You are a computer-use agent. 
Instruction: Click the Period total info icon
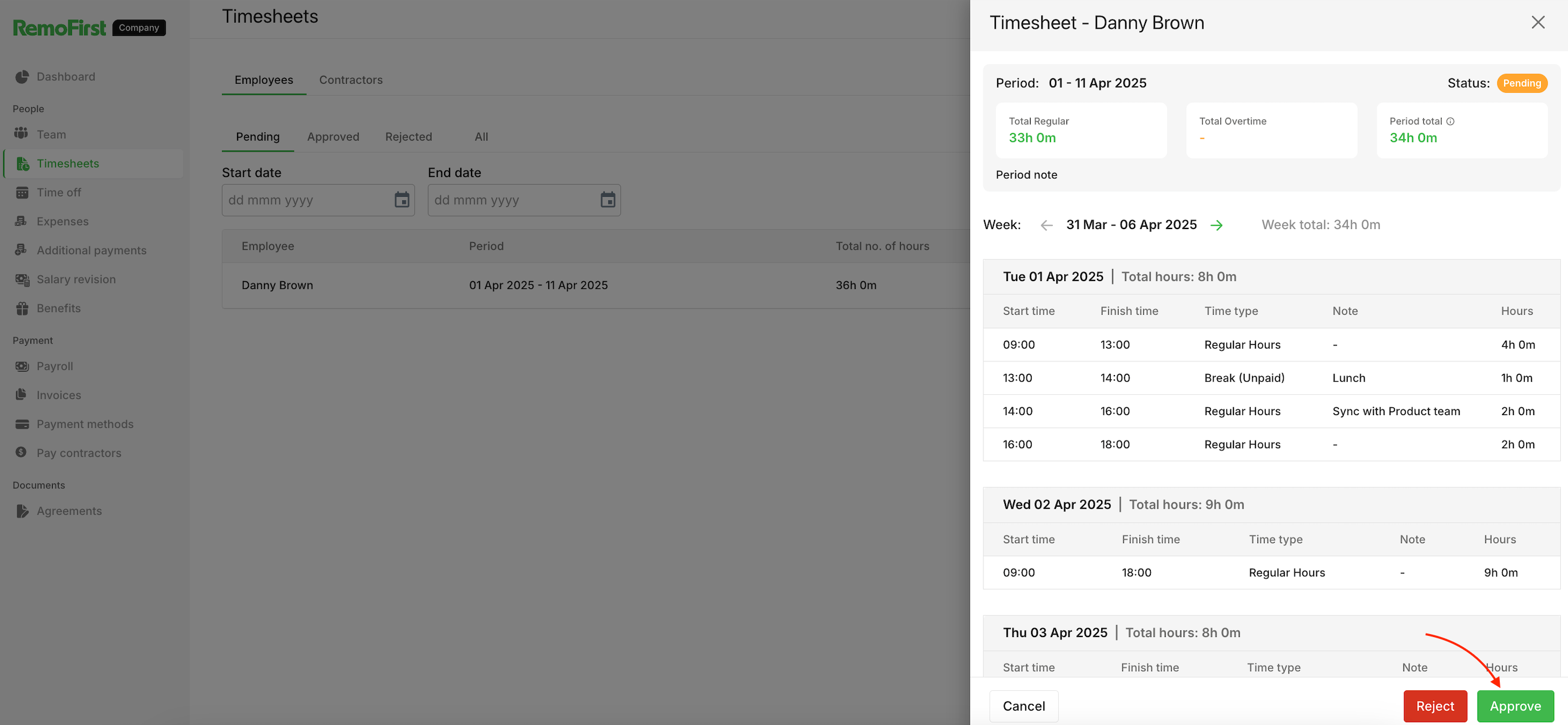[x=1451, y=121]
